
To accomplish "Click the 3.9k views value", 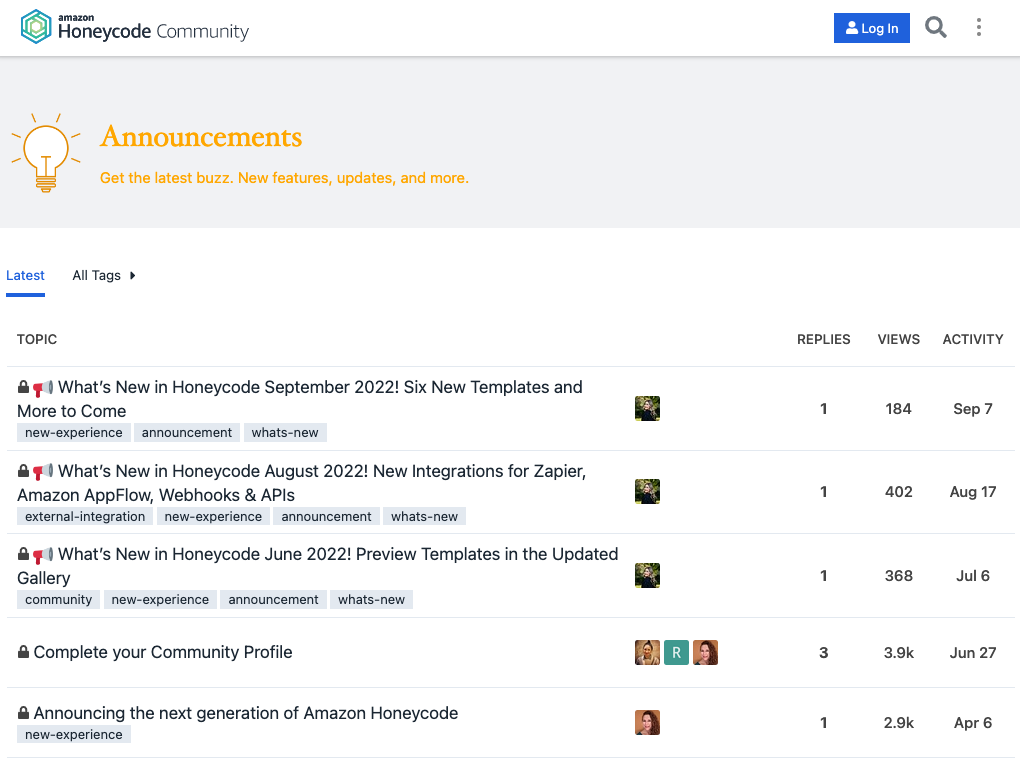I will [898, 653].
